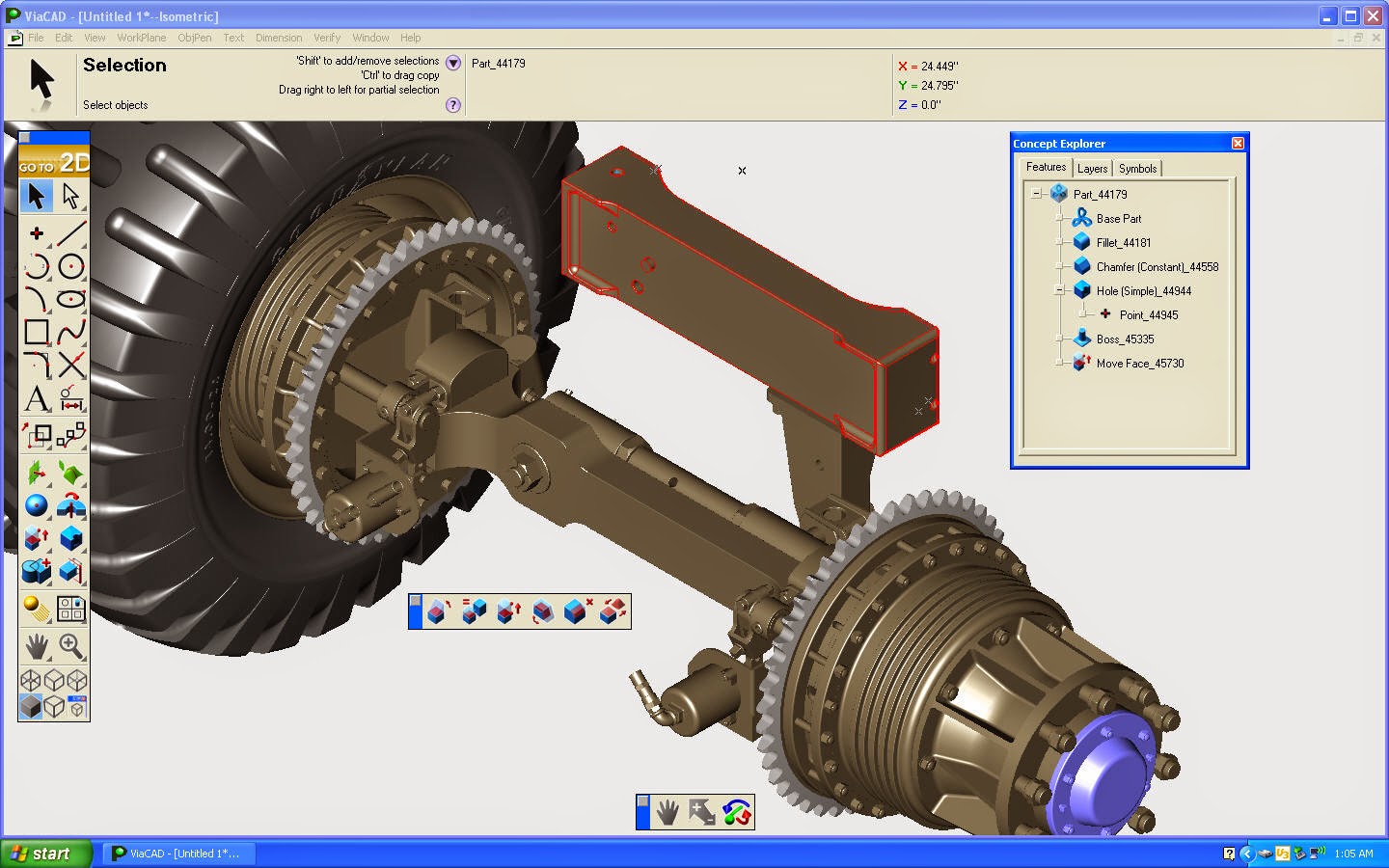This screenshot has width=1389, height=868.
Task: Switch to the Layers tab
Action: click(1092, 168)
